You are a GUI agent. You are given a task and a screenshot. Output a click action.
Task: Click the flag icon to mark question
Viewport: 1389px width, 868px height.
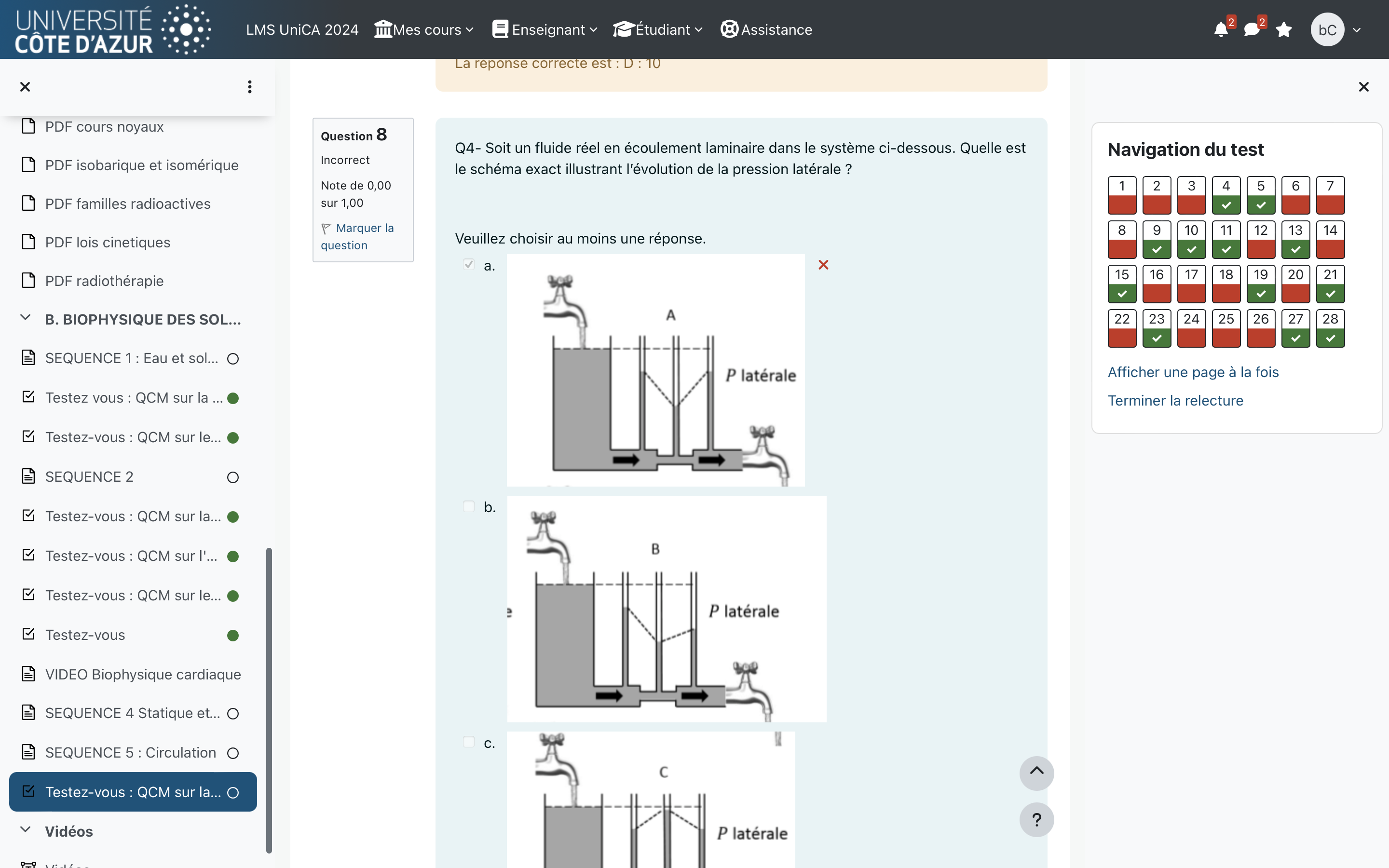click(326, 229)
